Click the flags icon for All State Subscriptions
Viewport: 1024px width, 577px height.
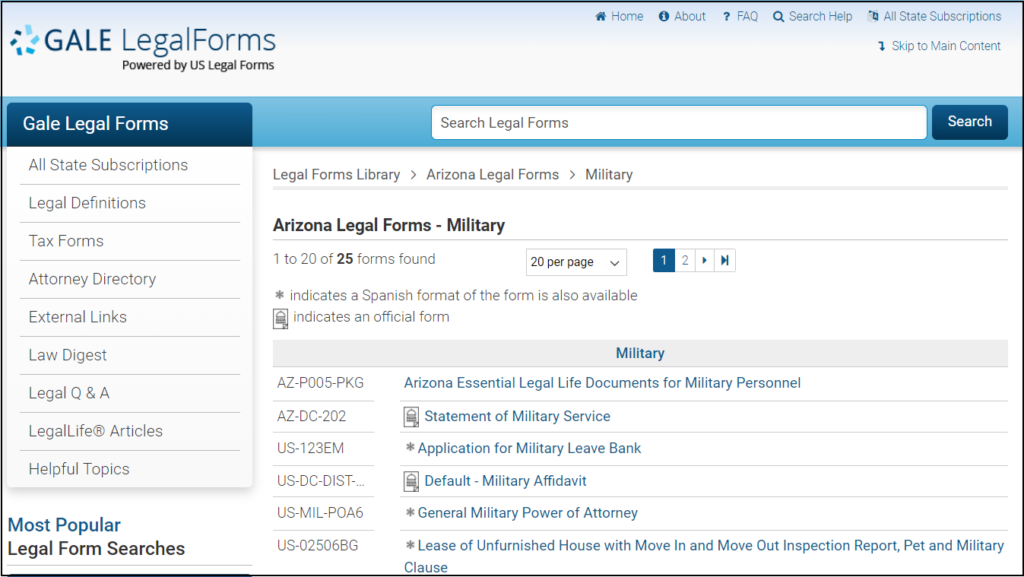point(873,16)
